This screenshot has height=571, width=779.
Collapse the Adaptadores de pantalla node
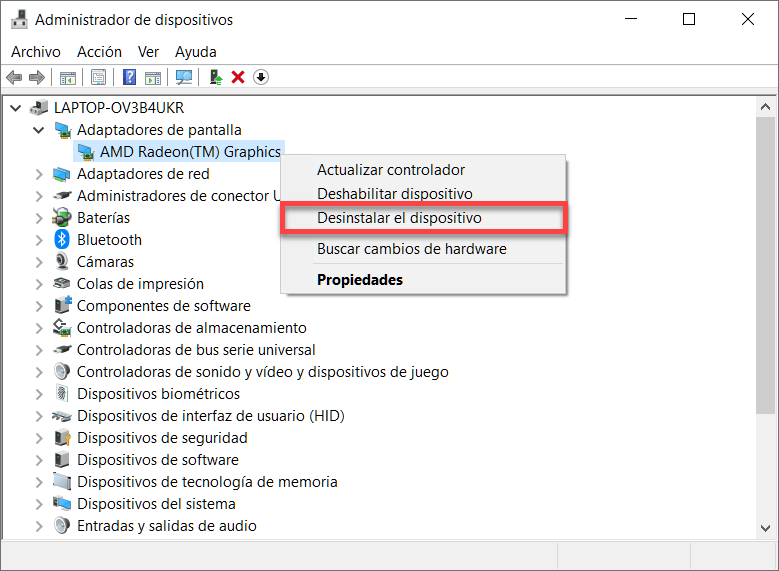39,130
